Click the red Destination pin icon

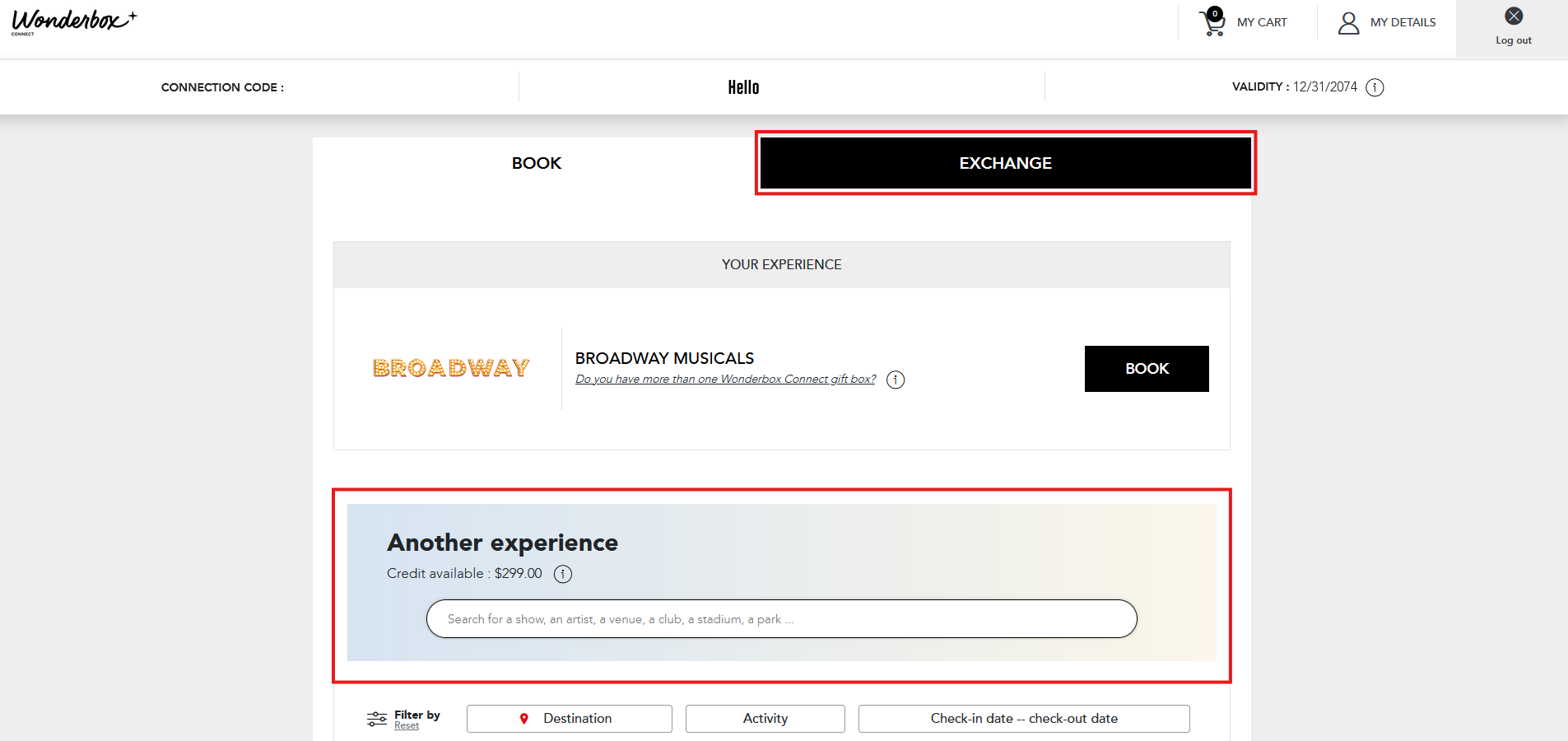(x=524, y=719)
